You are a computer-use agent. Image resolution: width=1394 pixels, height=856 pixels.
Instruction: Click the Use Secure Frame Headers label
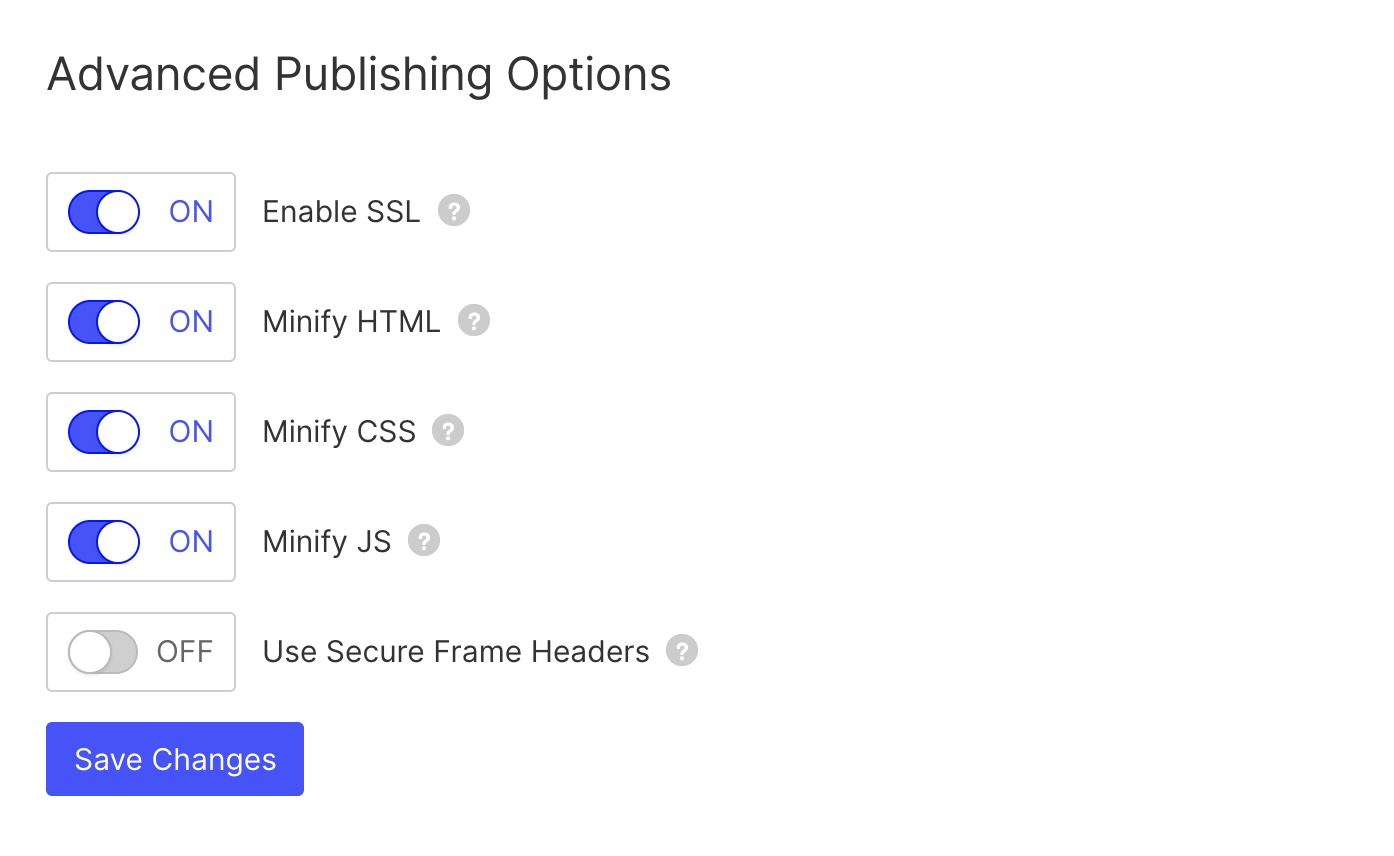point(455,651)
